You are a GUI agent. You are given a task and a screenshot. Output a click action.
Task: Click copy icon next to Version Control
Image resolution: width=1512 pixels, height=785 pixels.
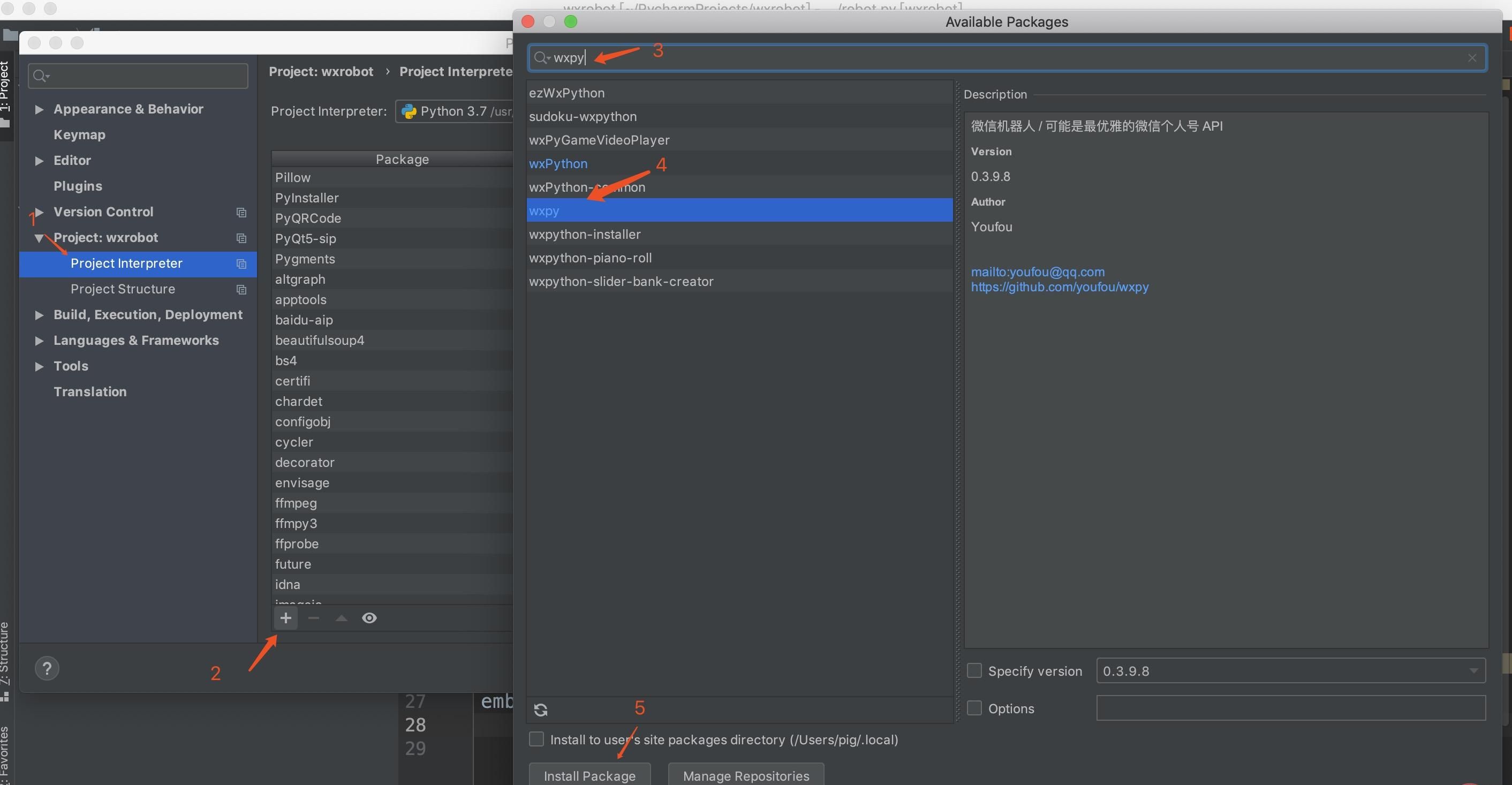click(x=241, y=212)
